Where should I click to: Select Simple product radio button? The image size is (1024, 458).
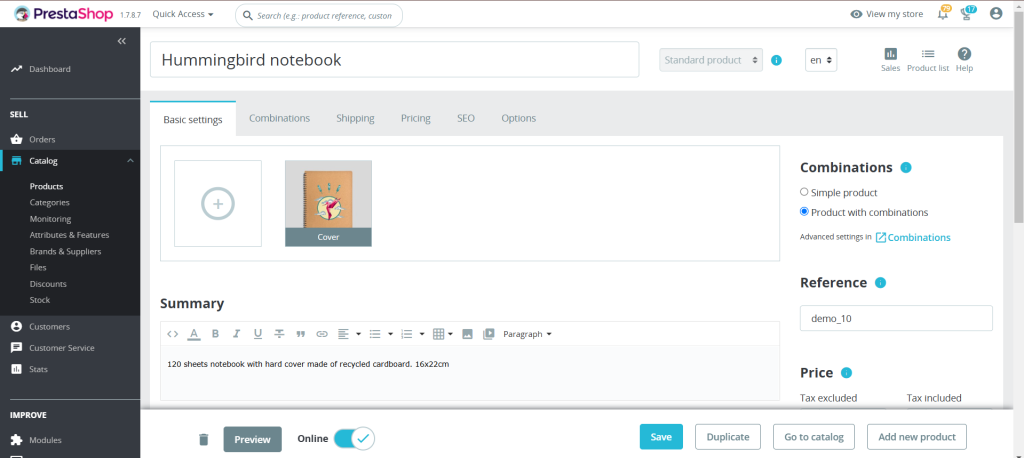pos(804,192)
